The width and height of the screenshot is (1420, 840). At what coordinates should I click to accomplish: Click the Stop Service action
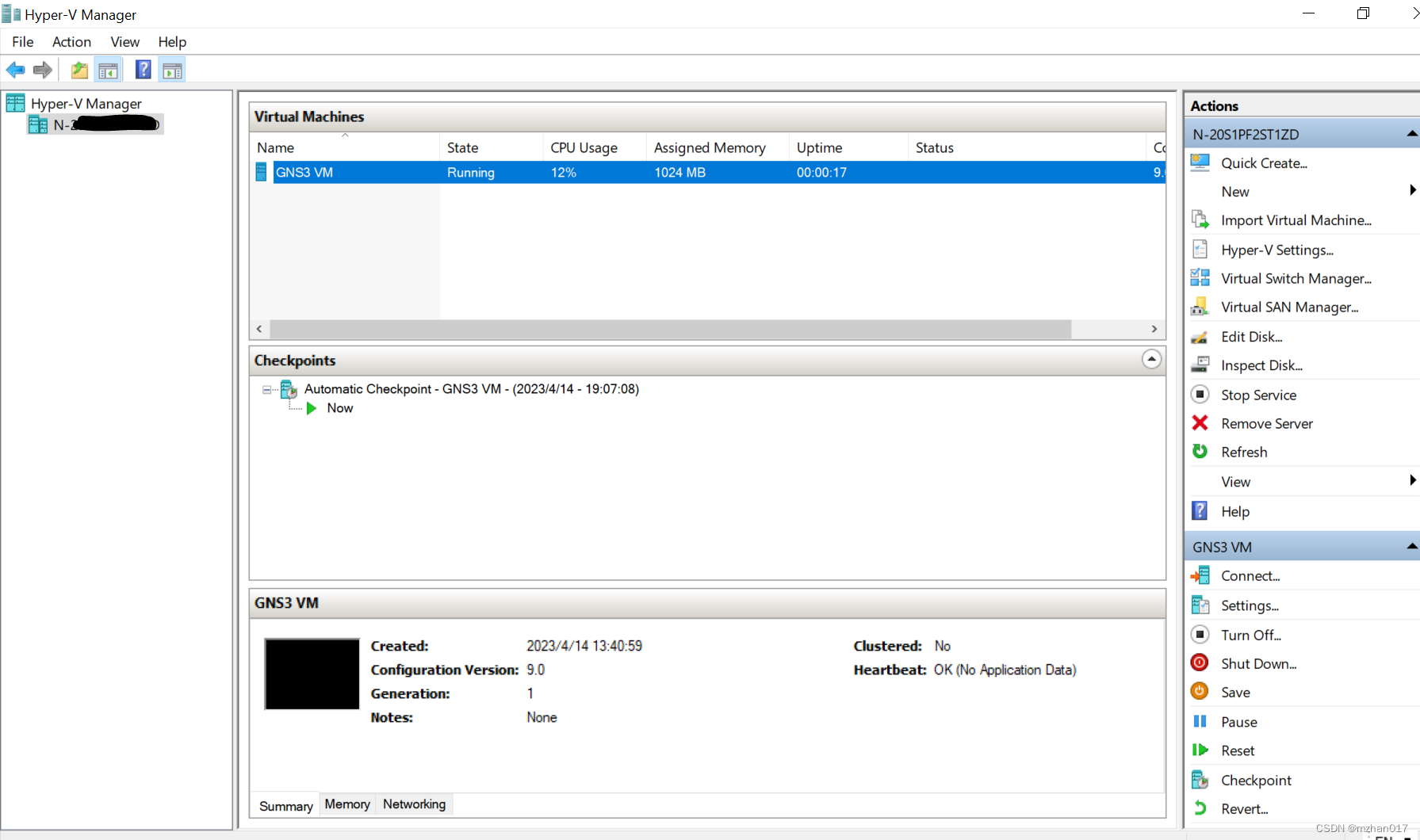coord(1259,395)
